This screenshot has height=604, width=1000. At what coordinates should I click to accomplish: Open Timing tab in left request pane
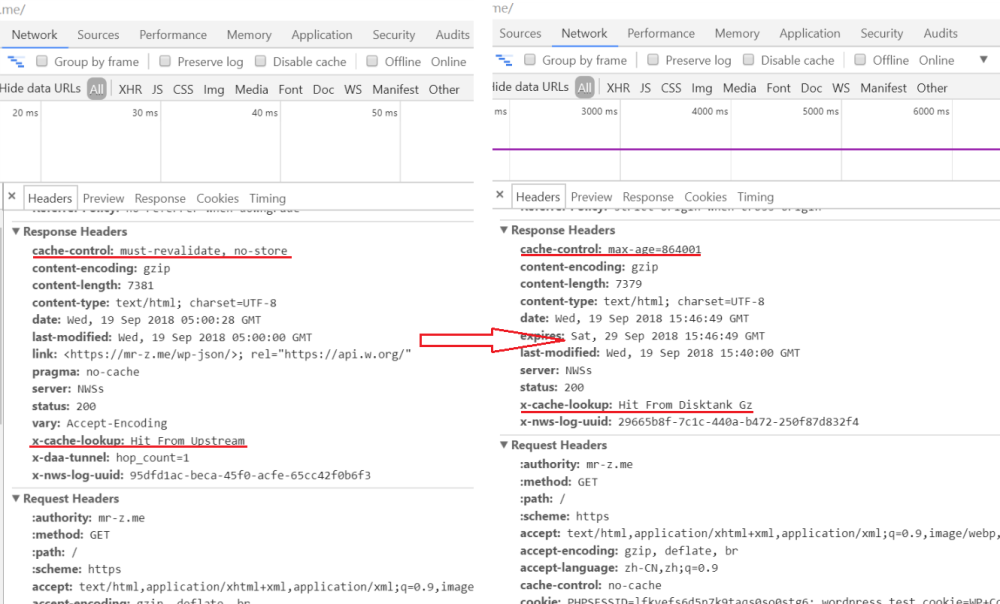[267, 198]
